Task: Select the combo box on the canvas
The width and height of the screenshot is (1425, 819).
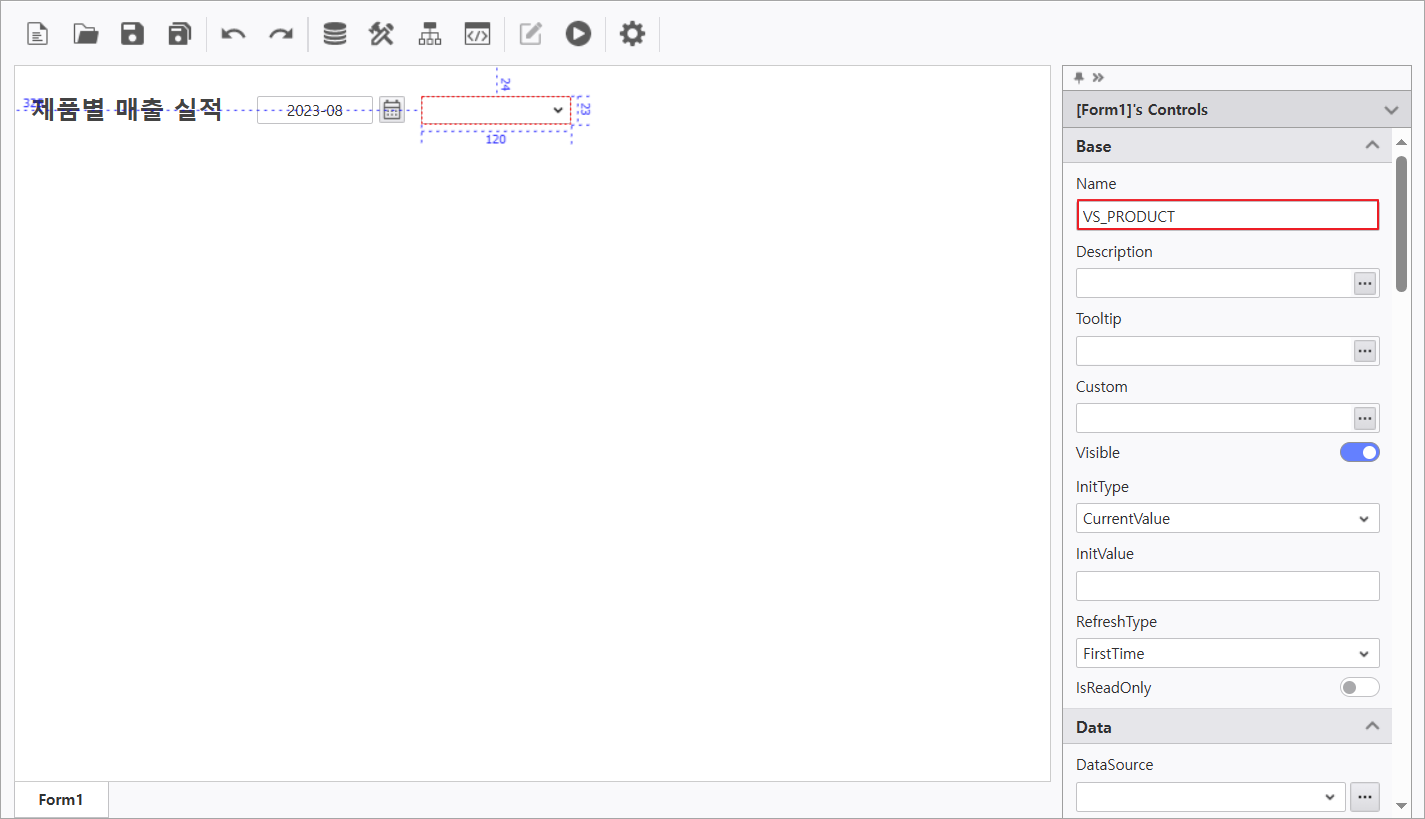Action: pos(496,110)
